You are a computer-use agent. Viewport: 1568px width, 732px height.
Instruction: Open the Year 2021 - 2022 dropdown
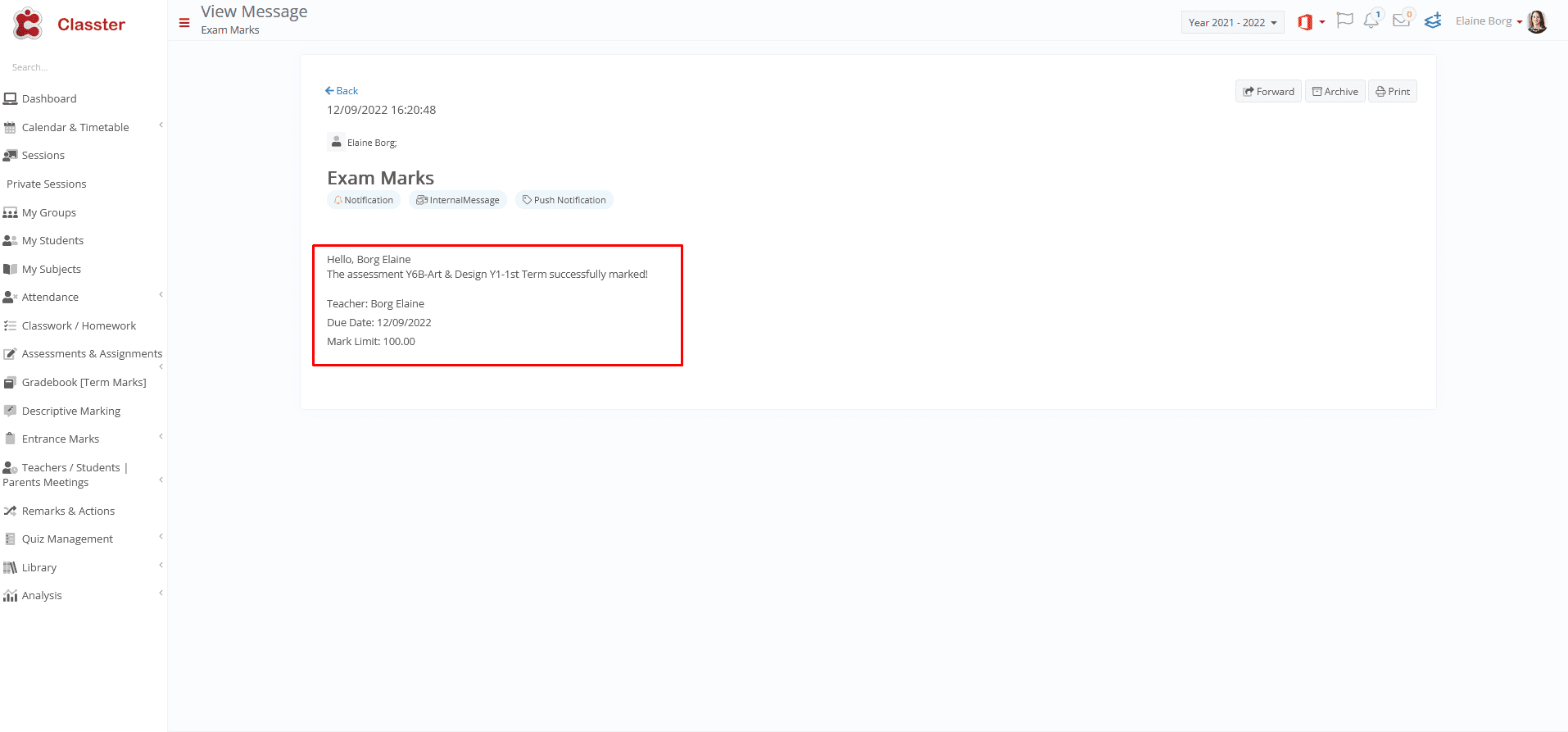tap(1232, 22)
